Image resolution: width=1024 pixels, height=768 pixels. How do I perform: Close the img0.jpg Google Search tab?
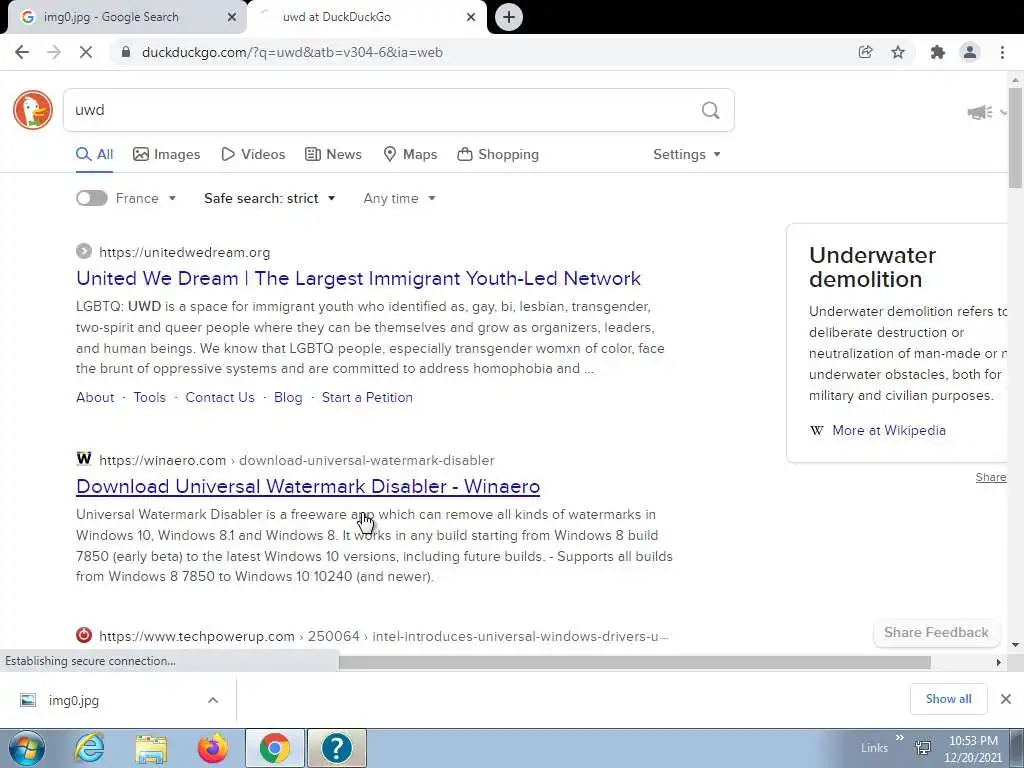[231, 17]
